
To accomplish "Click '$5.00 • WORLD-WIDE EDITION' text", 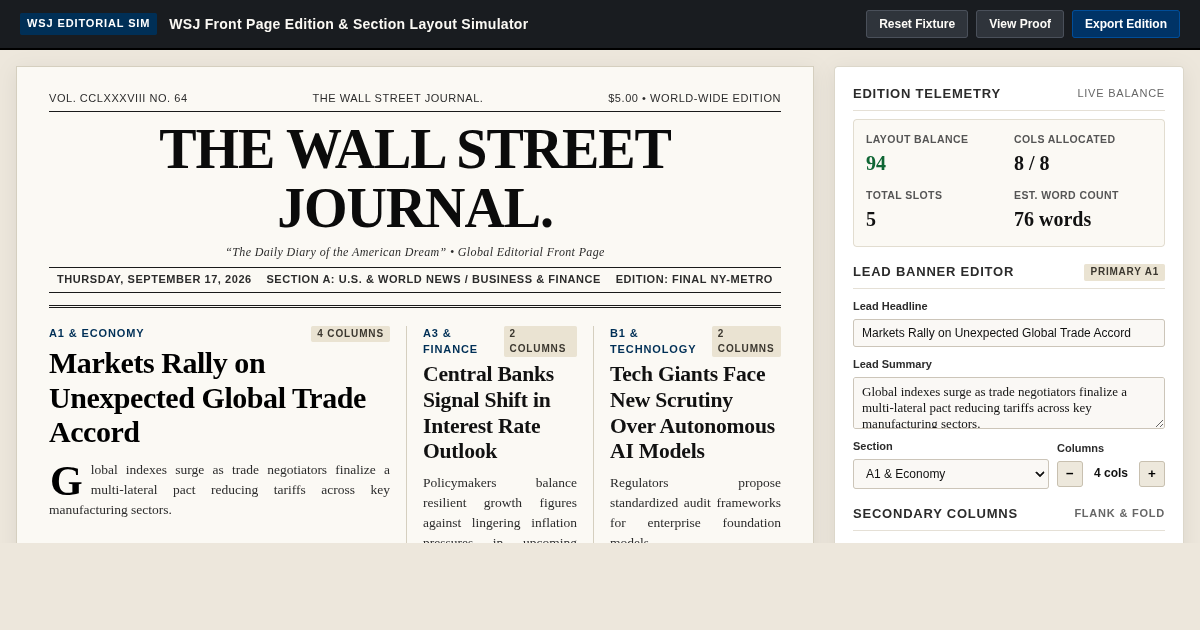I will tap(694, 98).
